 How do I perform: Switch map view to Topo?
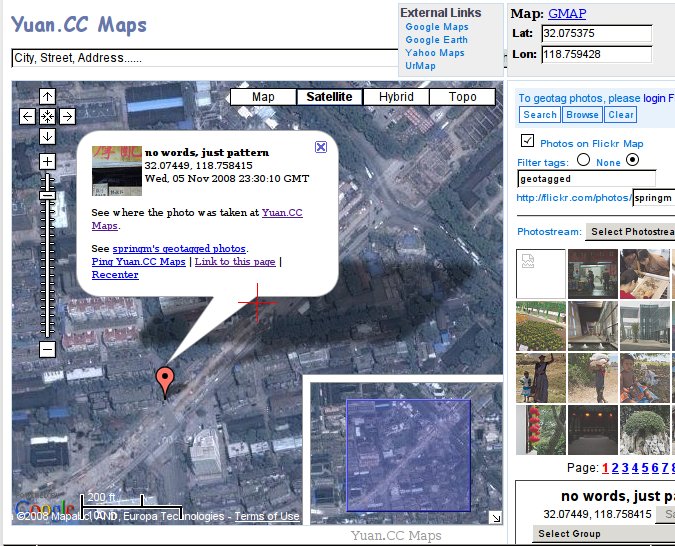[462, 97]
